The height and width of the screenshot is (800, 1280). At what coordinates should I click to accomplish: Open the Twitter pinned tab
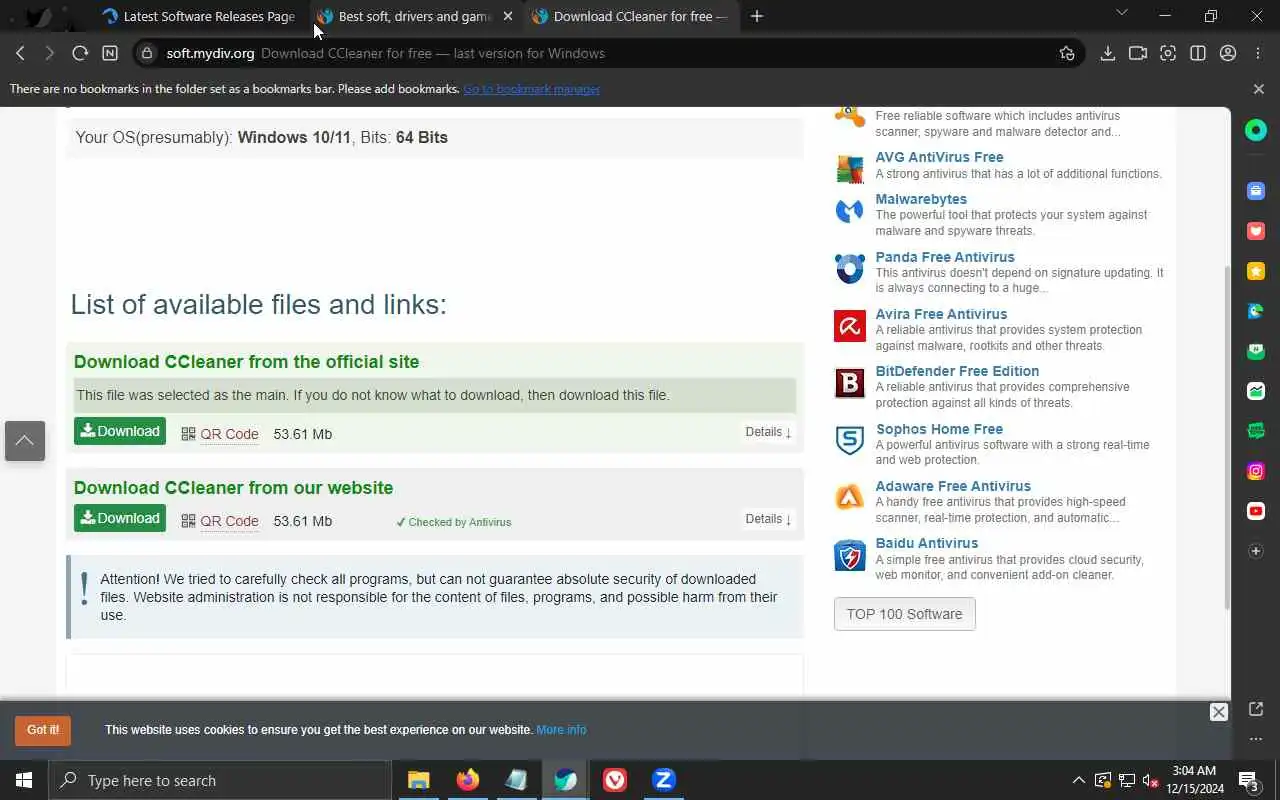click(x=37, y=16)
